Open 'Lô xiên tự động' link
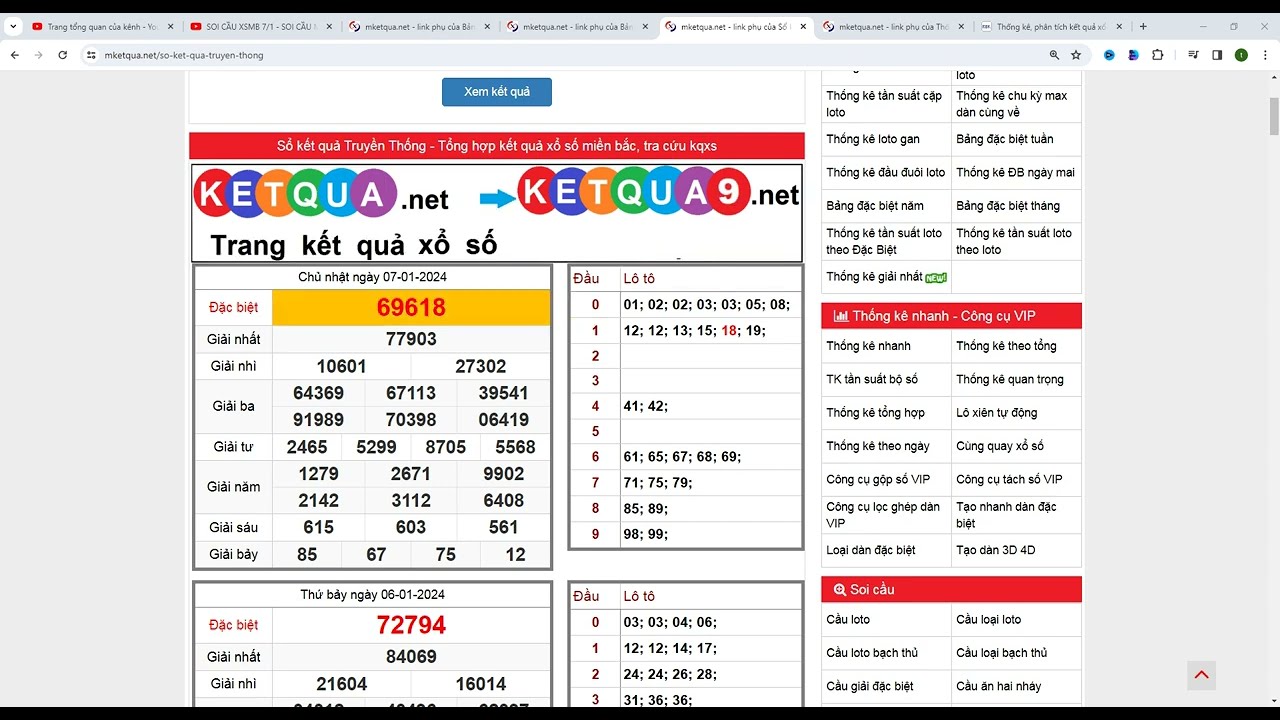 tap(996, 413)
